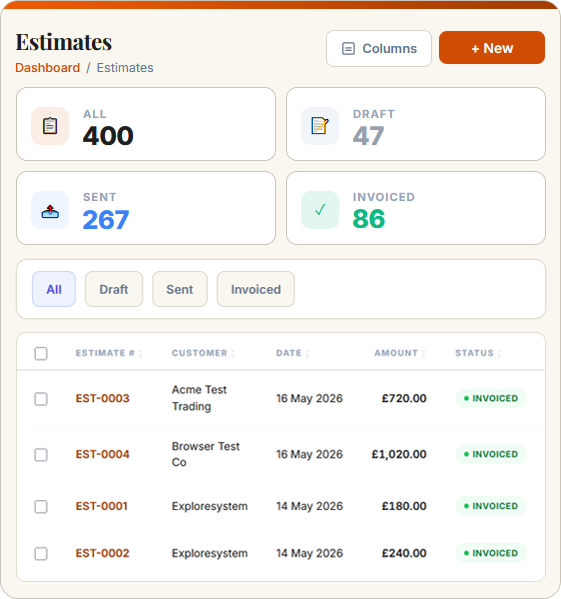The height and width of the screenshot is (599, 561).
Task: Open estimate EST-0004 link
Action: pyautogui.click(x=102, y=454)
